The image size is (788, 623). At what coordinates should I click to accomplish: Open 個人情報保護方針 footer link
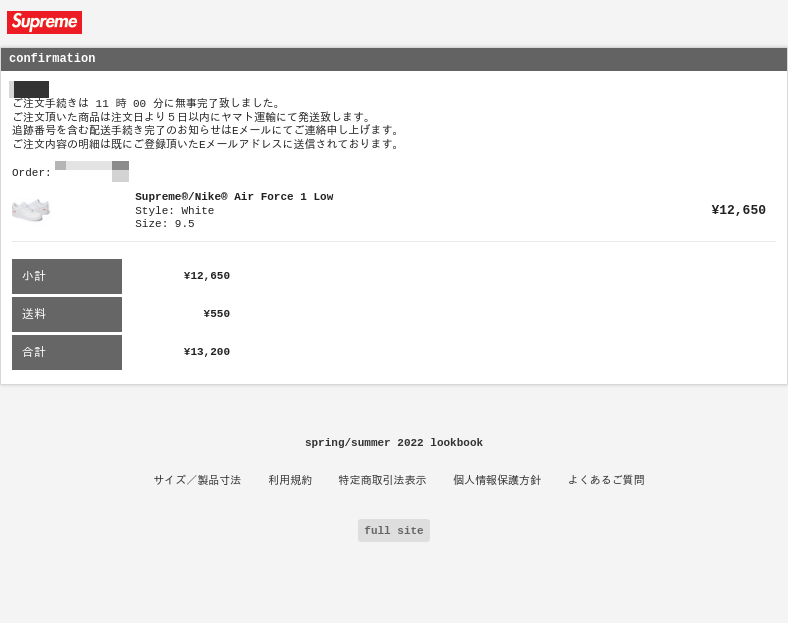497,480
